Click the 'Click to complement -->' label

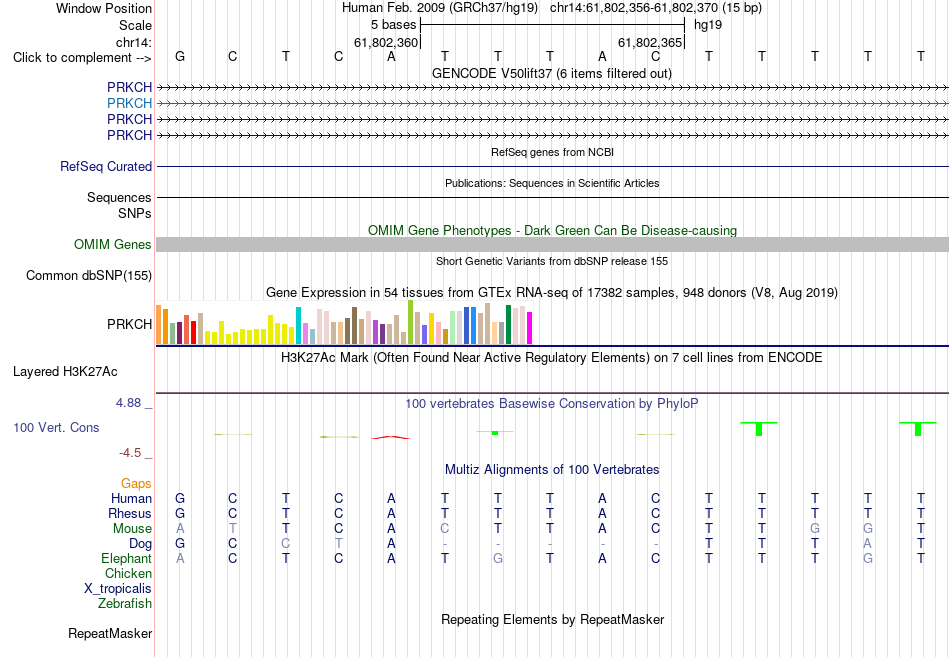click(82, 58)
